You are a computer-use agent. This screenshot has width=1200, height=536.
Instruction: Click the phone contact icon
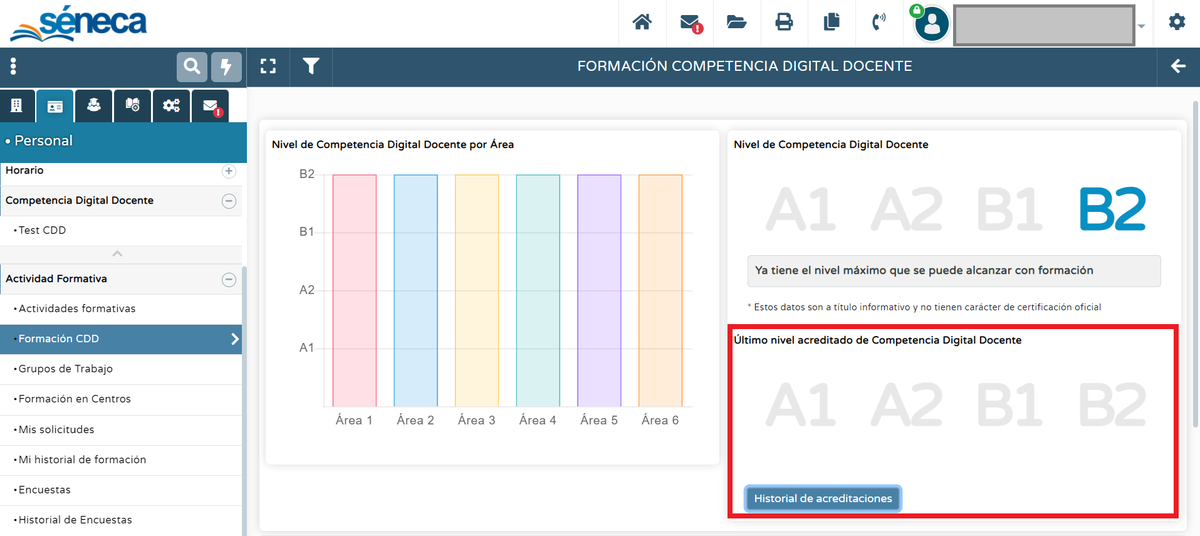pos(879,22)
